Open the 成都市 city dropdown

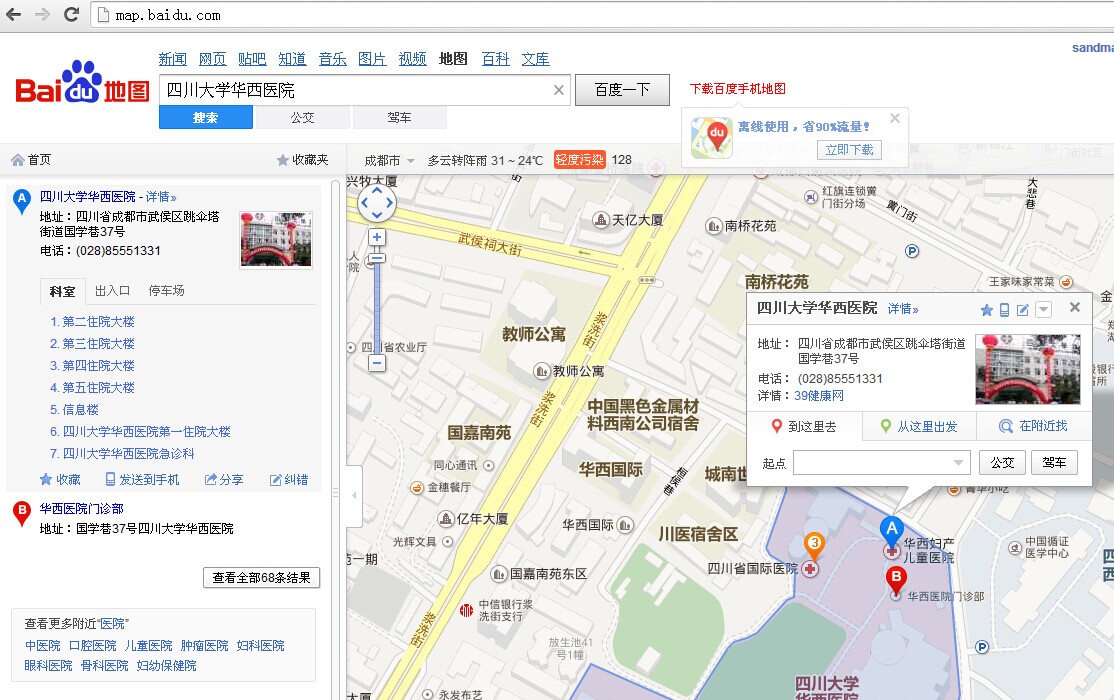[x=389, y=160]
